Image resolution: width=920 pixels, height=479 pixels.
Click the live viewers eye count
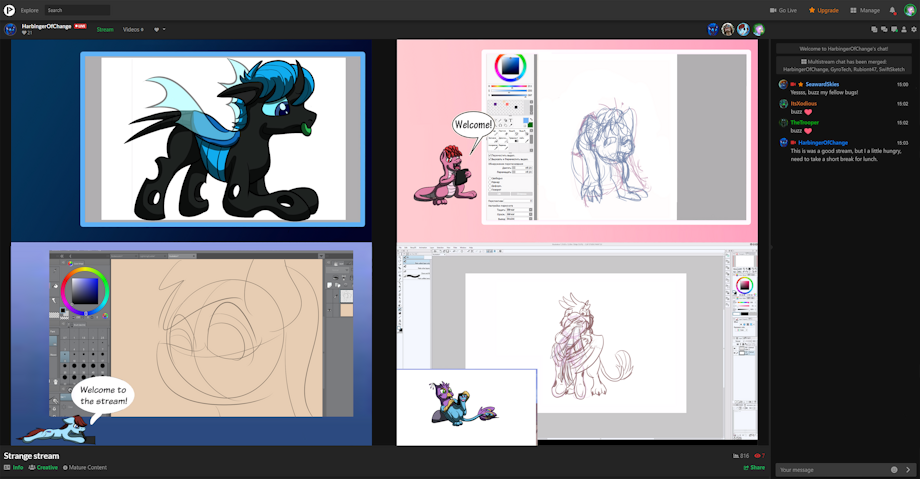[x=760, y=456]
